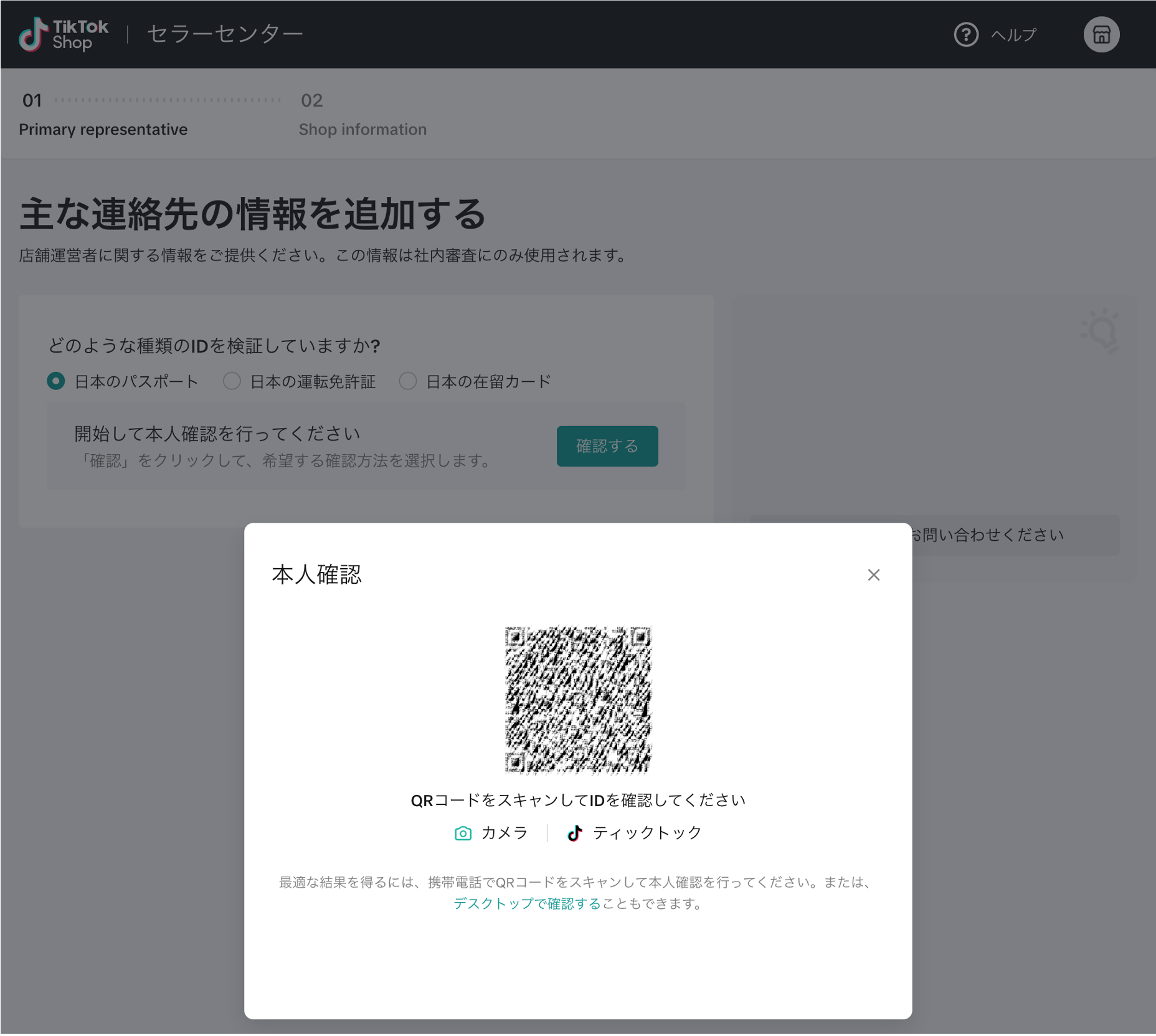Click the QR code image
Screen dimensions: 1156x1036
577,699
